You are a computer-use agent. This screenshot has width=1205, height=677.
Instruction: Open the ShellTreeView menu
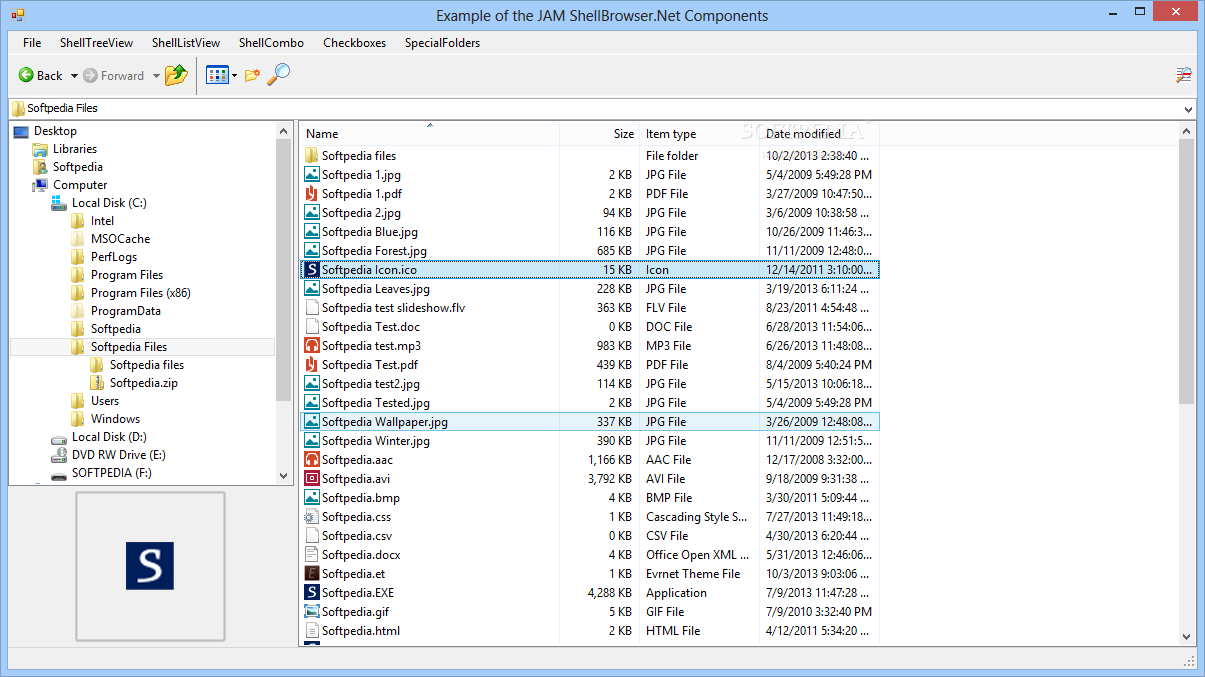pos(96,43)
